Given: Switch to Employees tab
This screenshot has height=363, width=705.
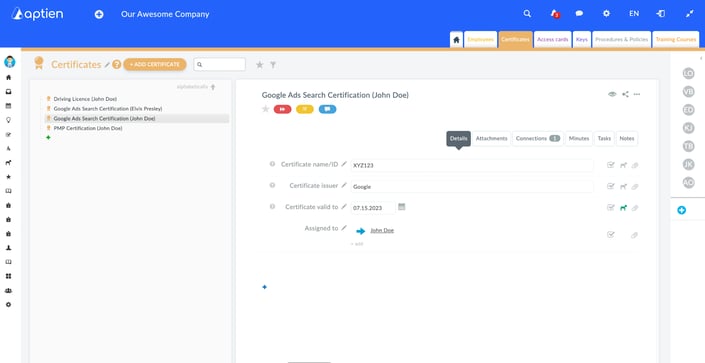Looking at the screenshot, I should point(481,40).
